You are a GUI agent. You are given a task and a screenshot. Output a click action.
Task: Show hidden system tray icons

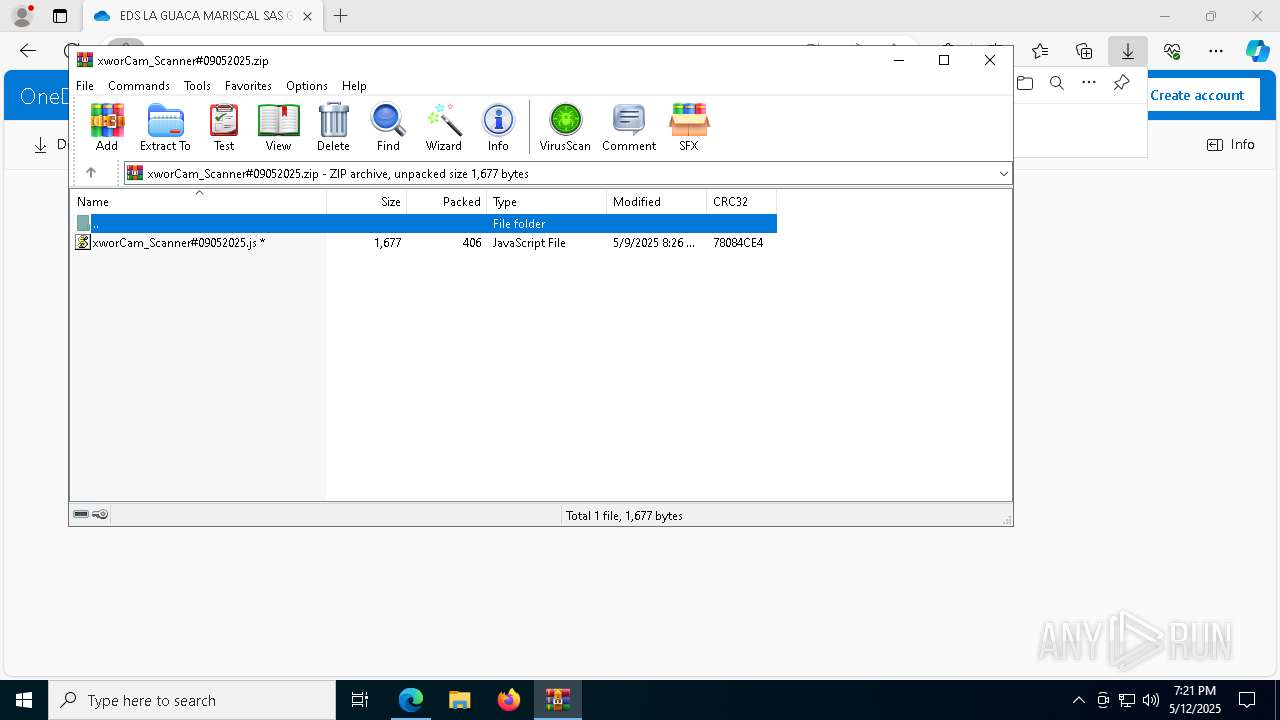tap(1079, 700)
